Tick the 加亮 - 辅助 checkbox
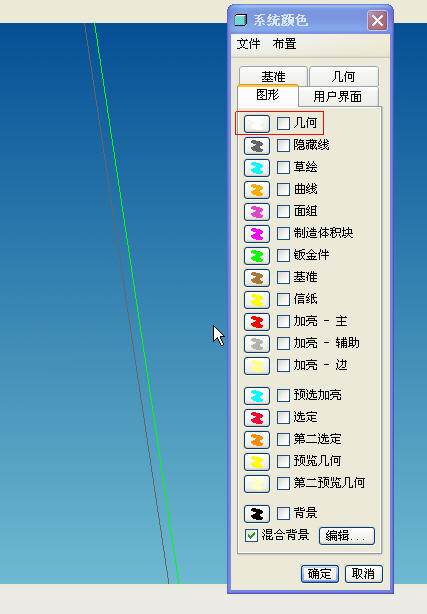The width and height of the screenshot is (427, 614). click(283, 343)
